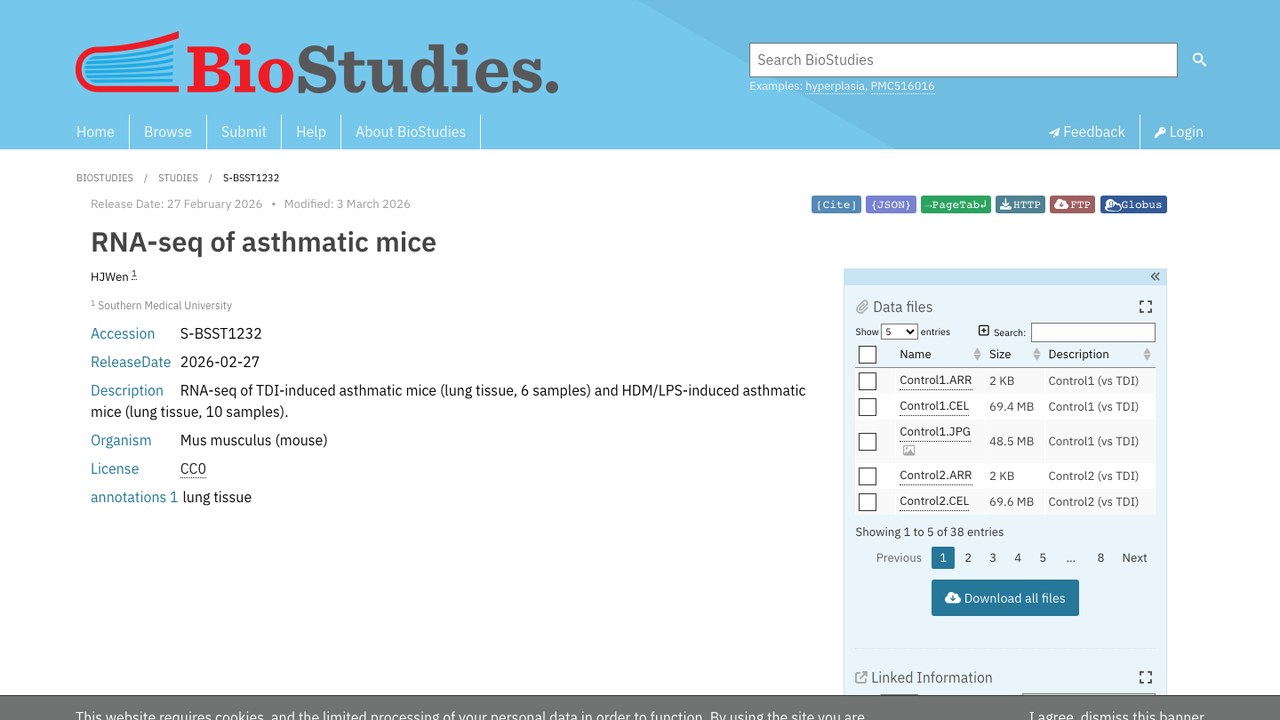Viewport: 1280px width, 720px height.
Task: Open About BioStudies page
Action: [411, 132]
